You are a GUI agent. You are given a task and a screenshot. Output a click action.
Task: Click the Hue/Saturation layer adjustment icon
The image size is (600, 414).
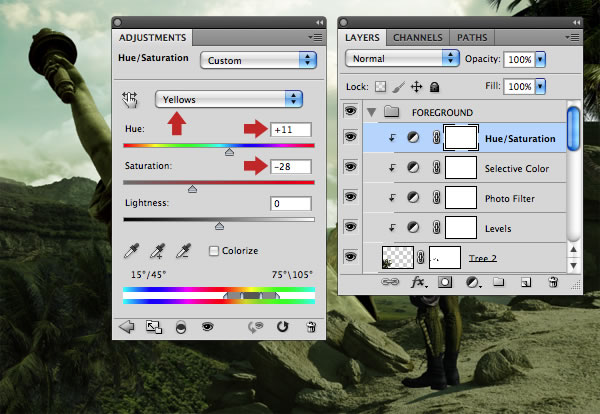point(413,137)
